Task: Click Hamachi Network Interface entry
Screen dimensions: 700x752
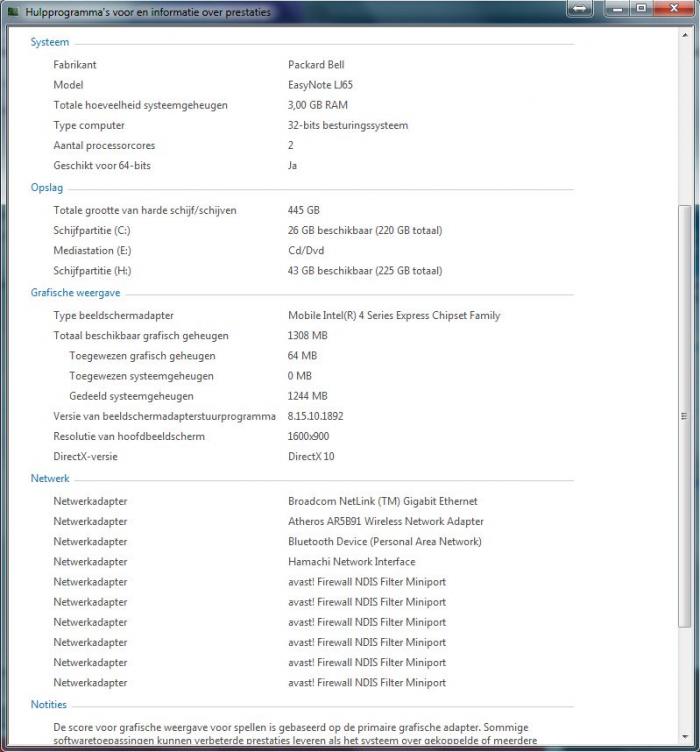Action: tap(351, 562)
